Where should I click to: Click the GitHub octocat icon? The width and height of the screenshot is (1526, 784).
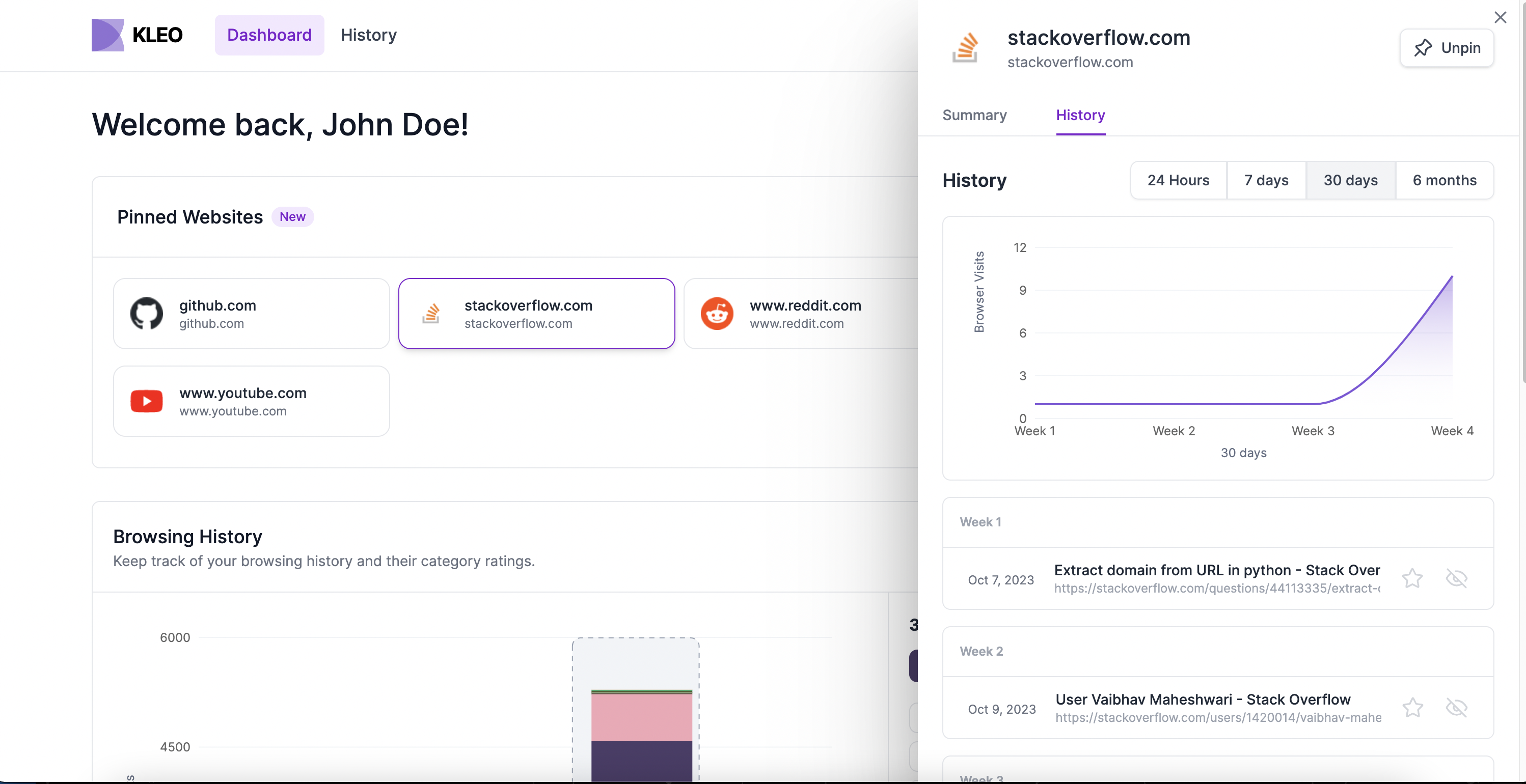(146, 313)
